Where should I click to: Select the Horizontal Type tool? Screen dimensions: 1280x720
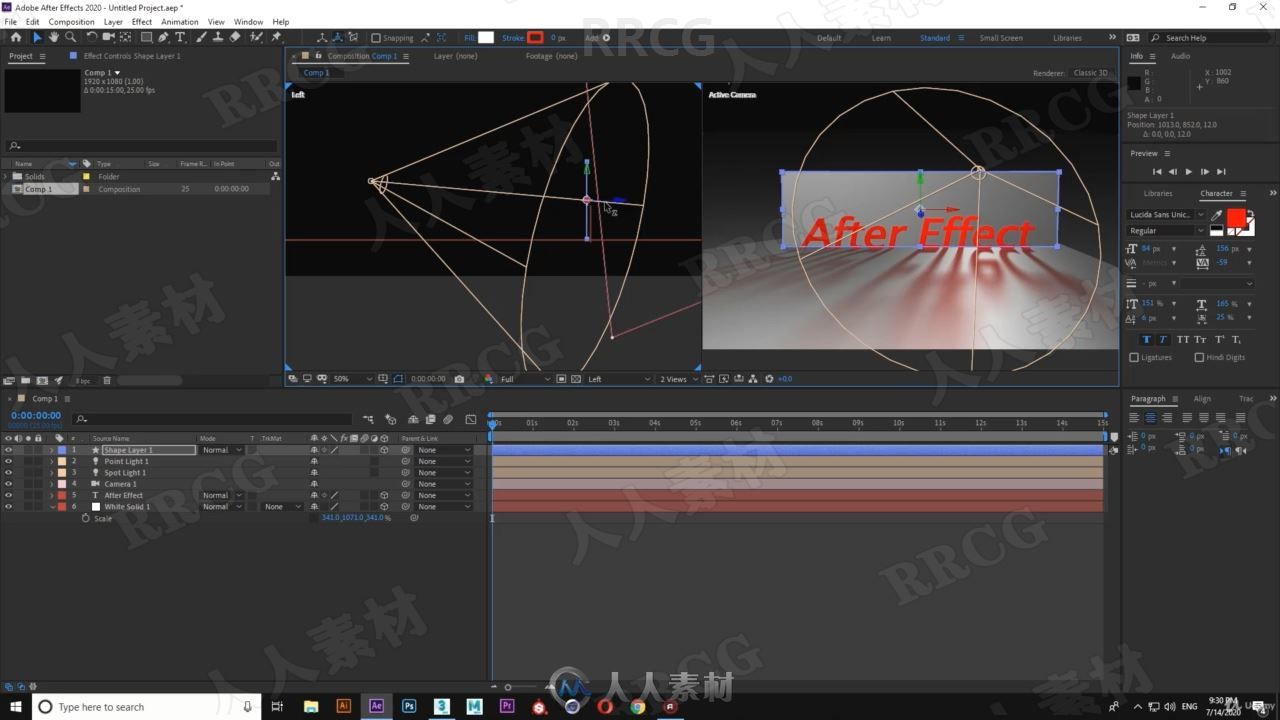[180, 37]
